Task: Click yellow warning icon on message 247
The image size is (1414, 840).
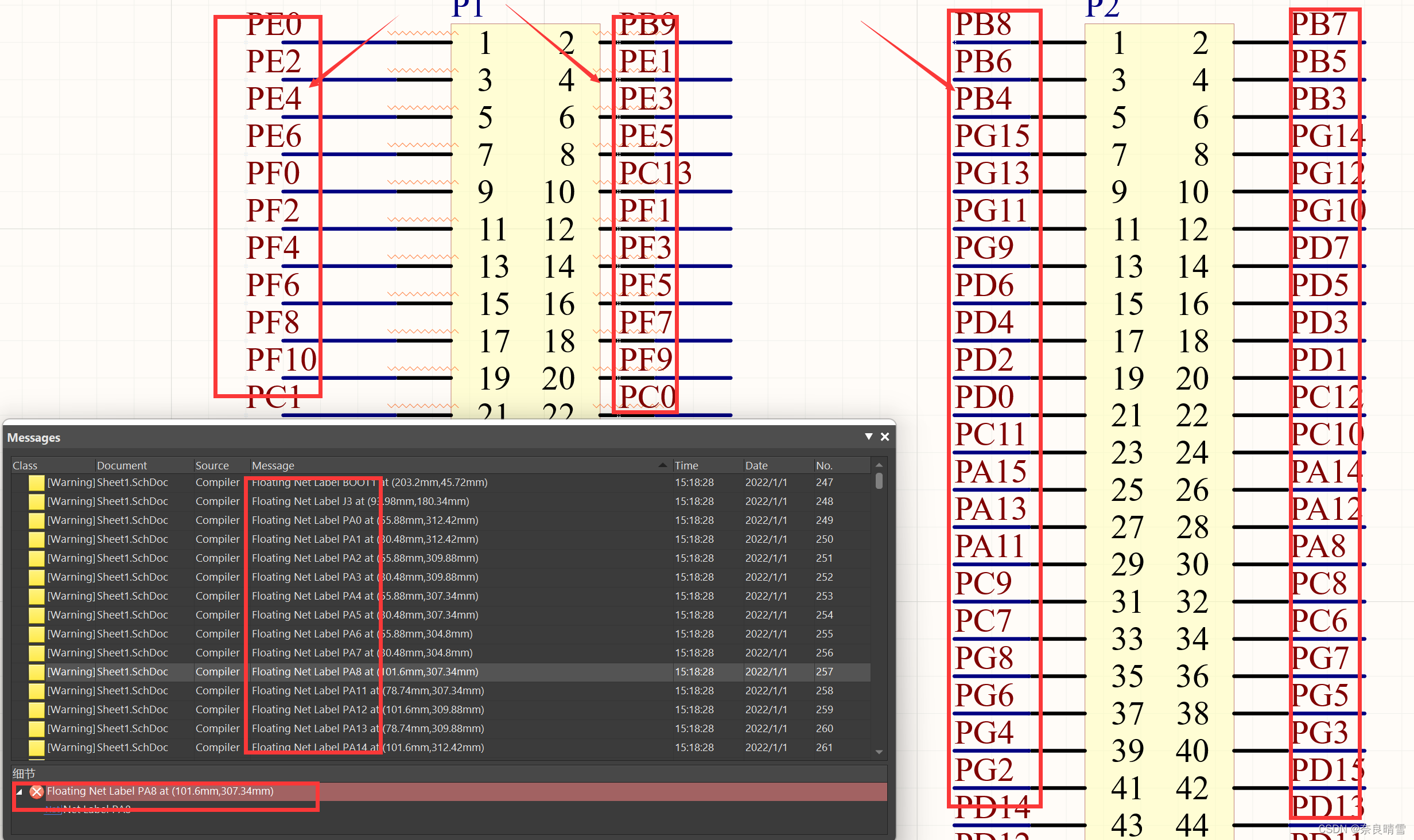Action: pos(37,483)
